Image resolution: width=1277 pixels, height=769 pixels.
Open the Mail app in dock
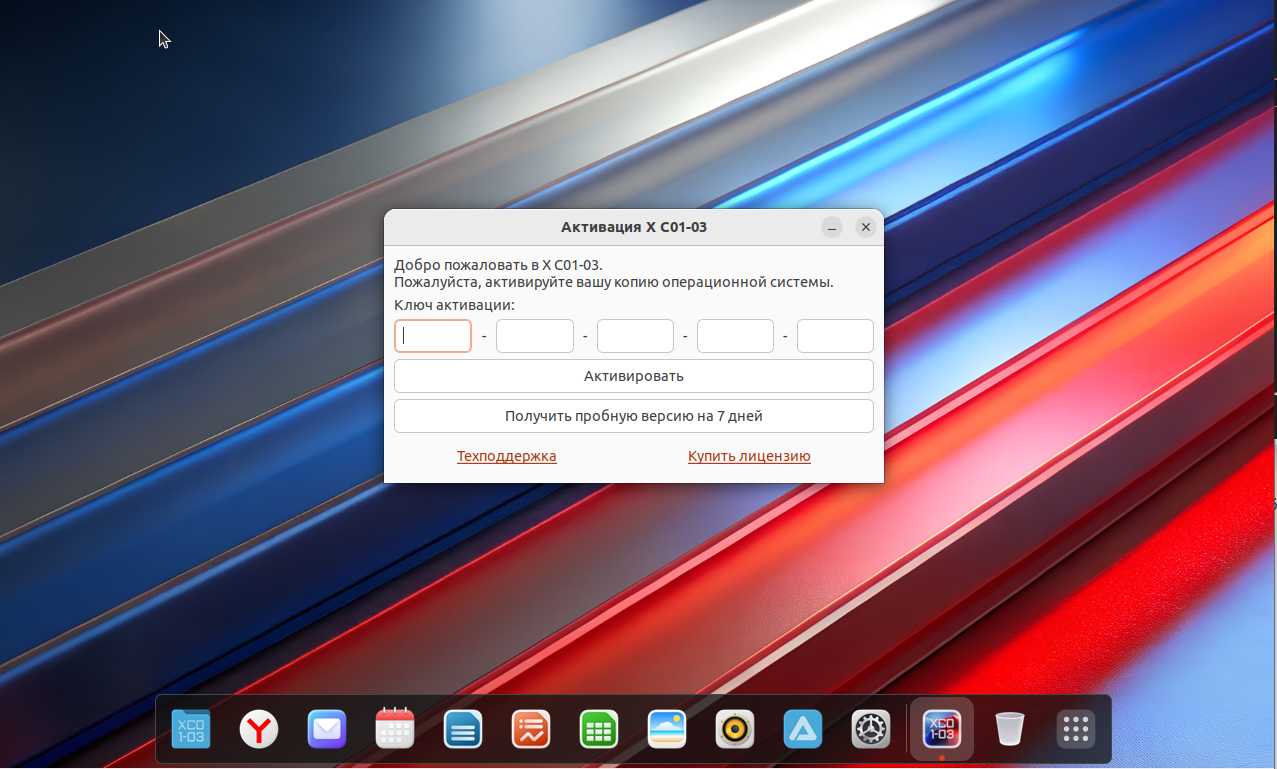(x=327, y=729)
